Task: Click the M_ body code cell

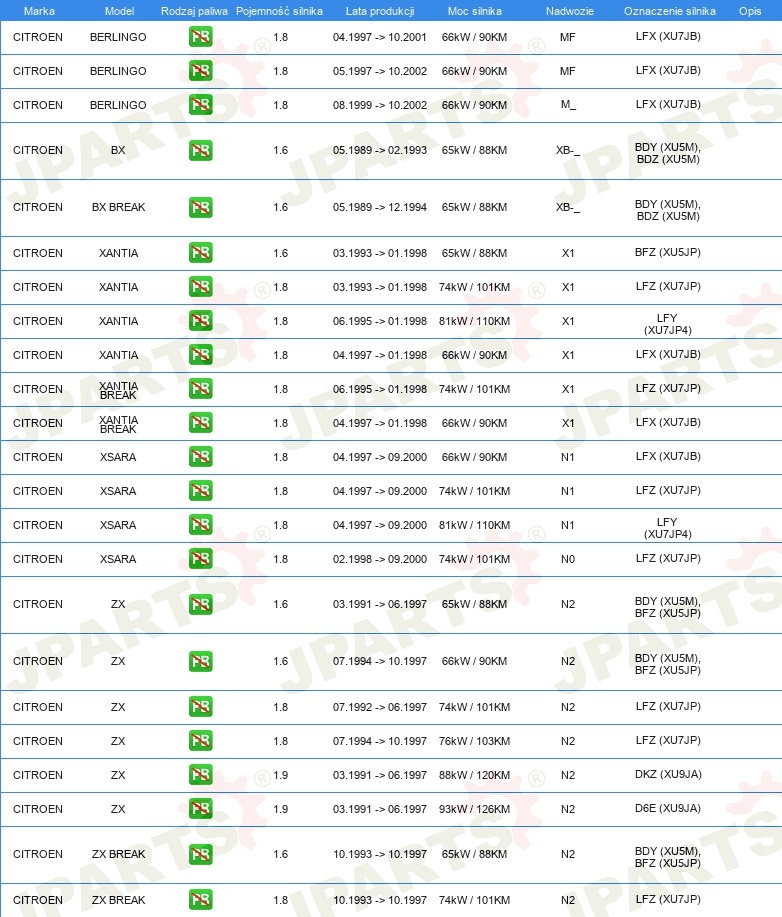Action: (568, 105)
